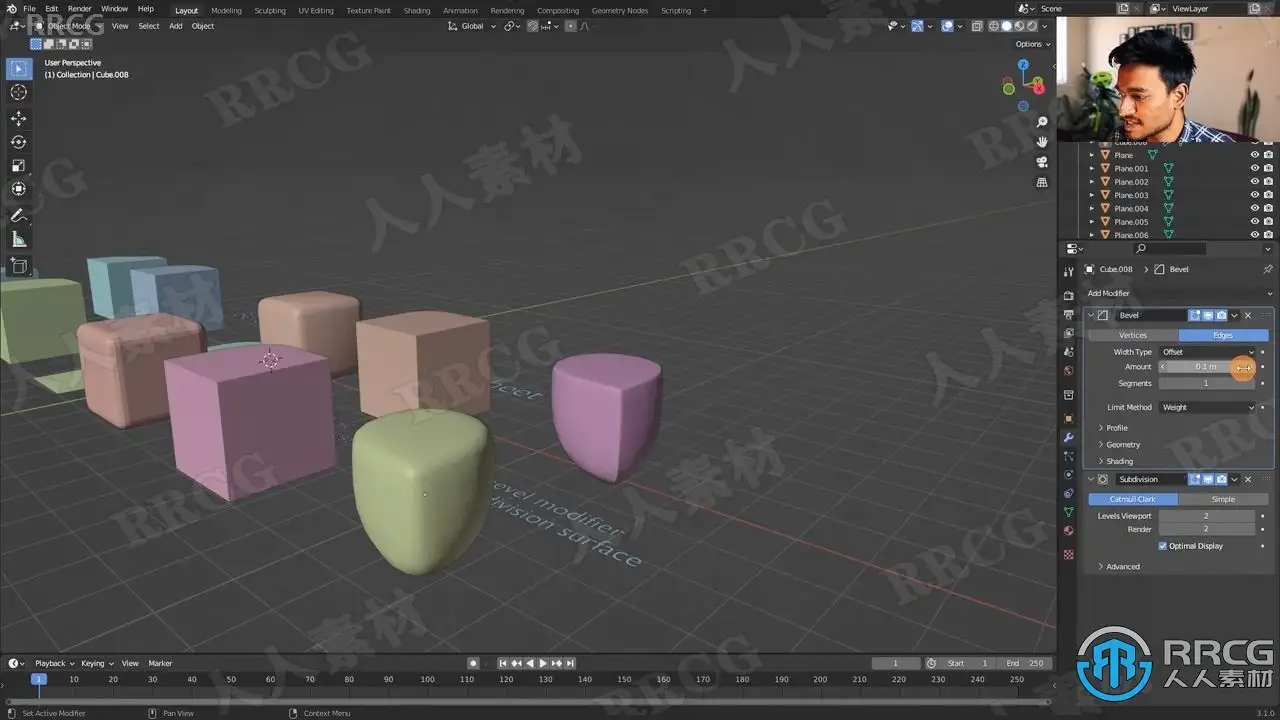1280x720 pixels.
Task: Select the Scale tool
Action: pyautogui.click(x=18, y=166)
